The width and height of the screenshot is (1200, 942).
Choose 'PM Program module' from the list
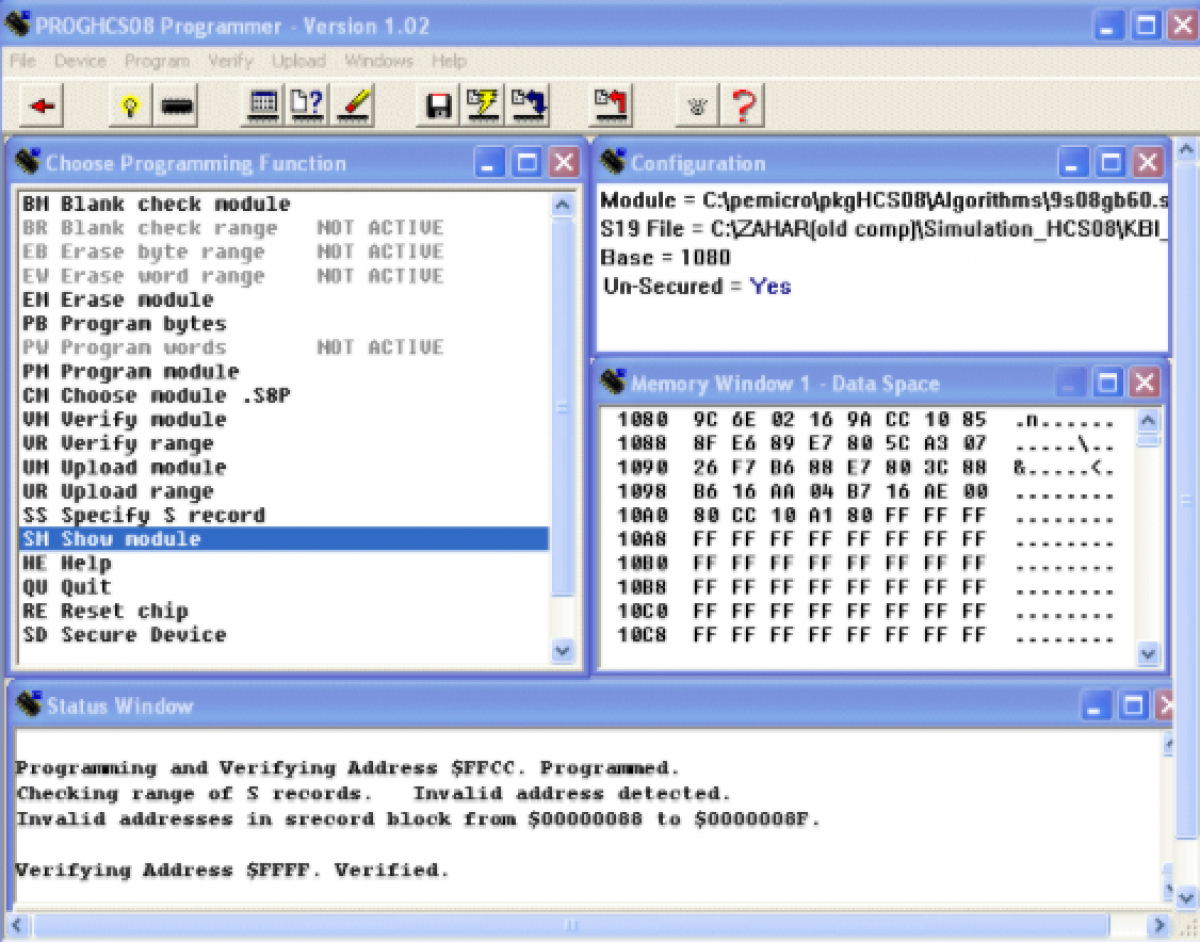130,372
